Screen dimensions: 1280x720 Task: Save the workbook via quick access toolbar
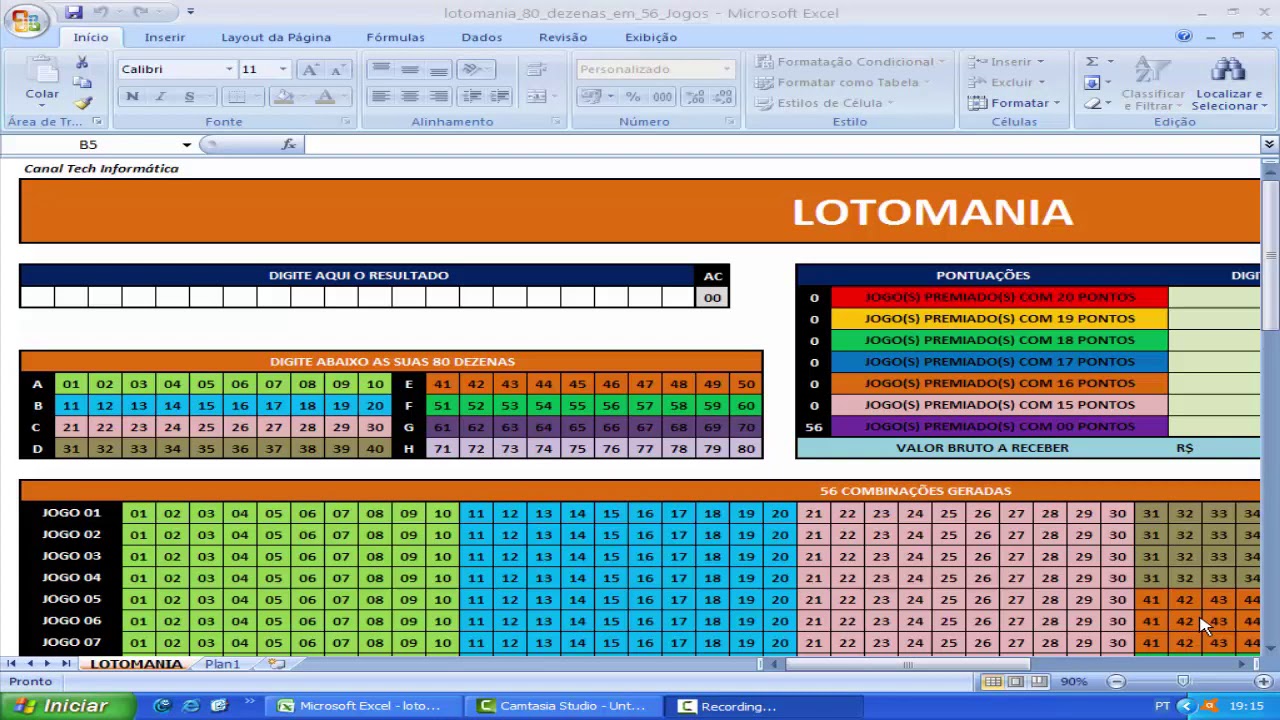point(74,13)
